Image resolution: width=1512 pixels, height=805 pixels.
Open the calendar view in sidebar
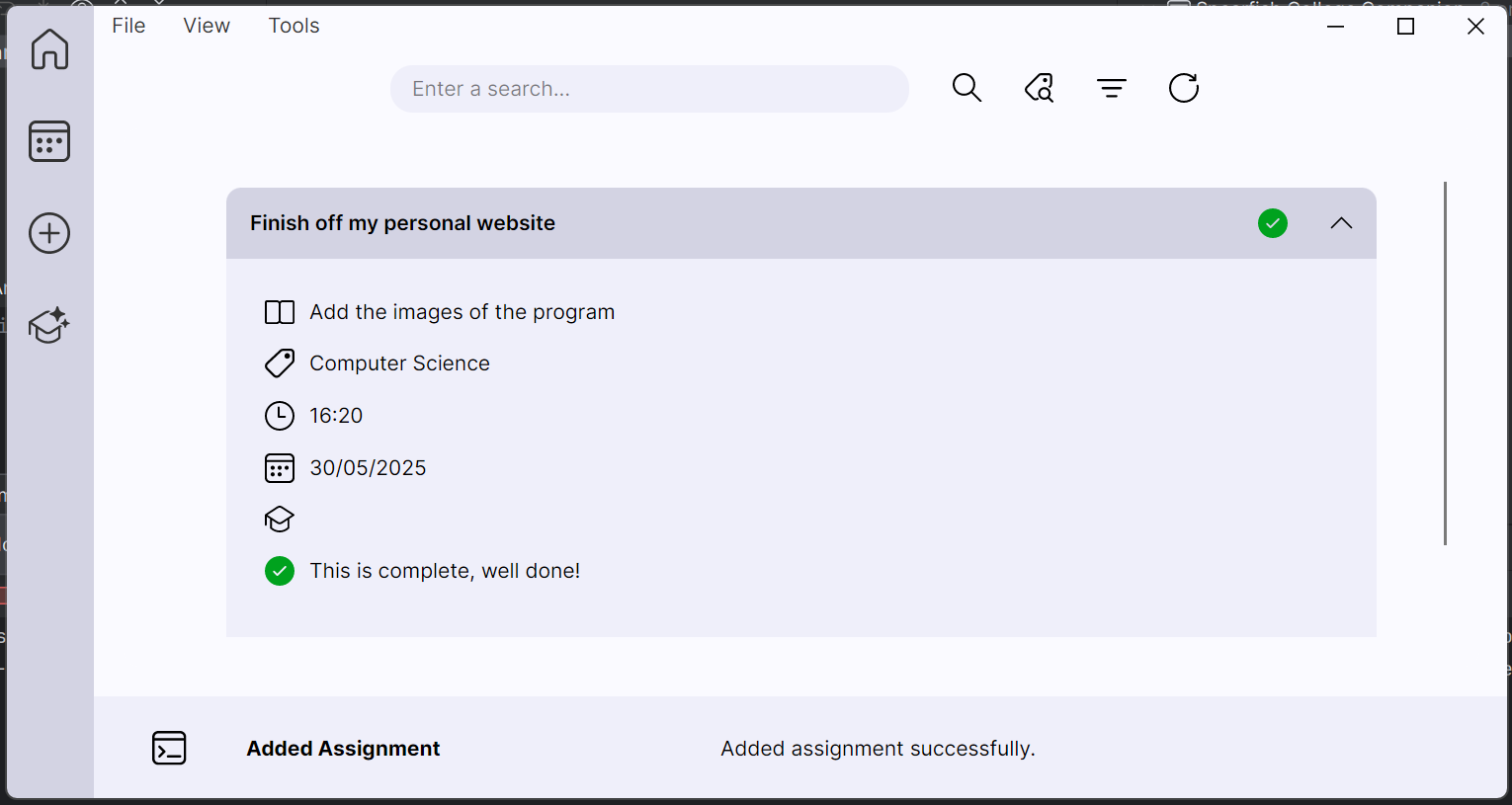point(49,141)
